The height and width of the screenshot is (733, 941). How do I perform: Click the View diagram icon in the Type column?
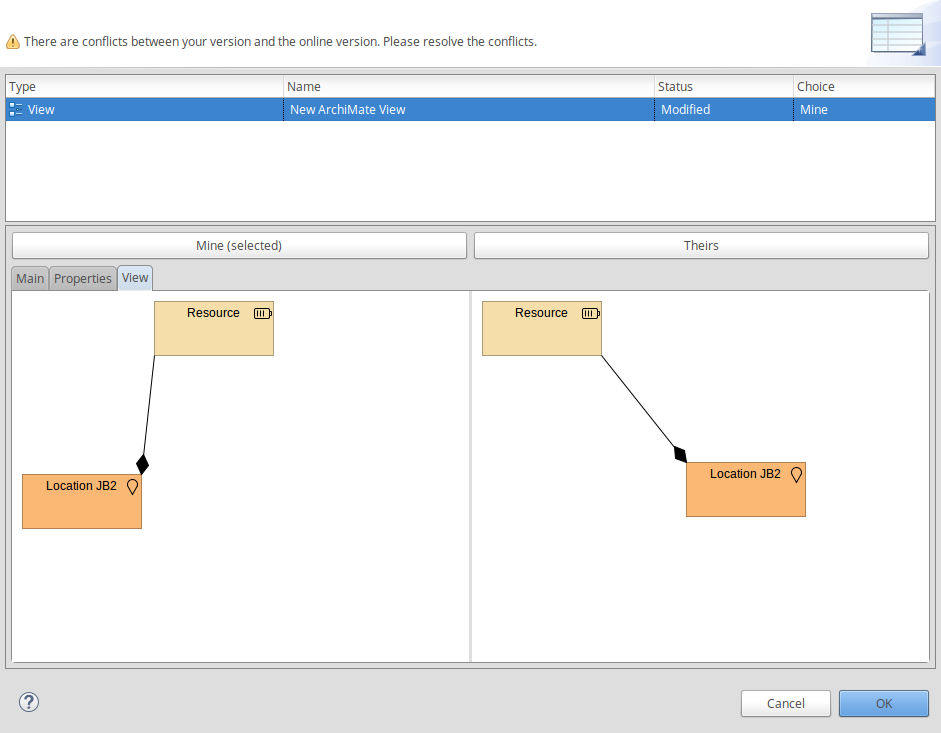[x=14, y=109]
